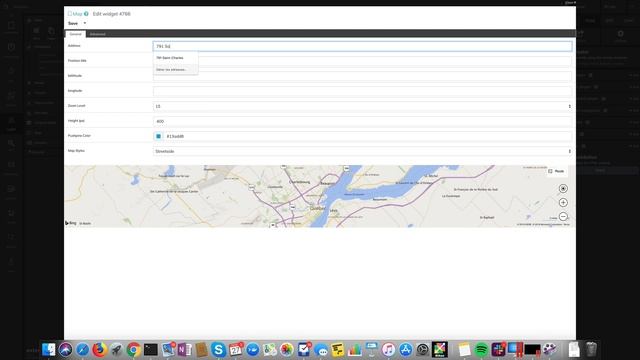Switch to the General tab
The width and height of the screenshot is (640, 360).
tap(76, 34)
